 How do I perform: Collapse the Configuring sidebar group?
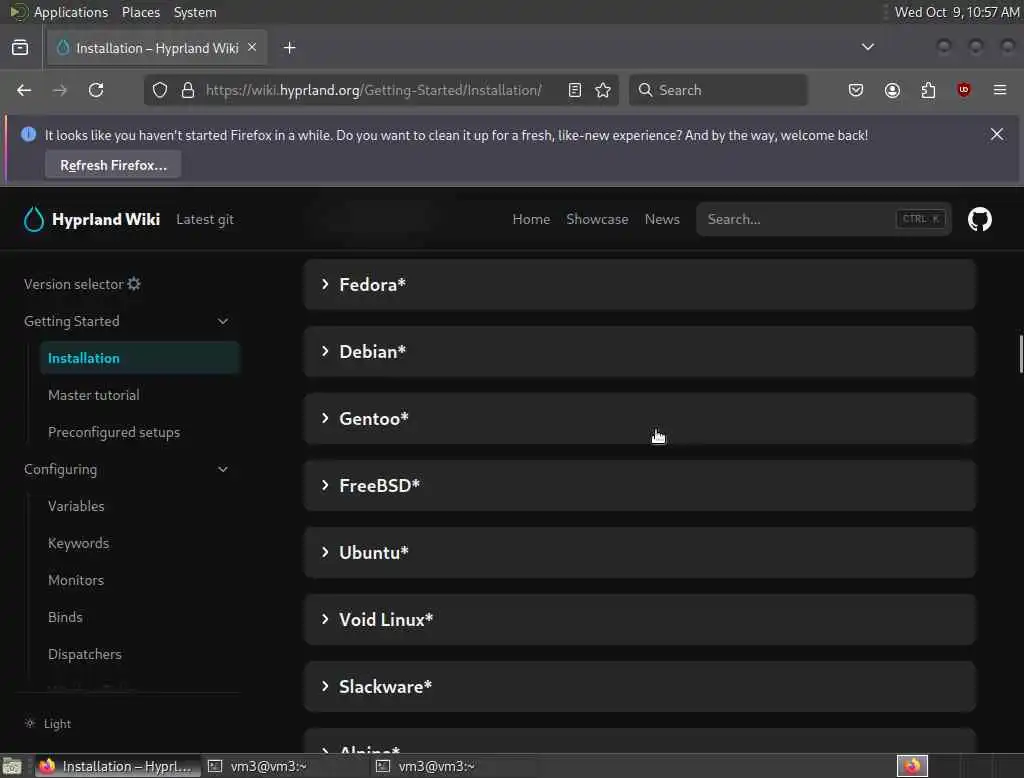point(223,470)
